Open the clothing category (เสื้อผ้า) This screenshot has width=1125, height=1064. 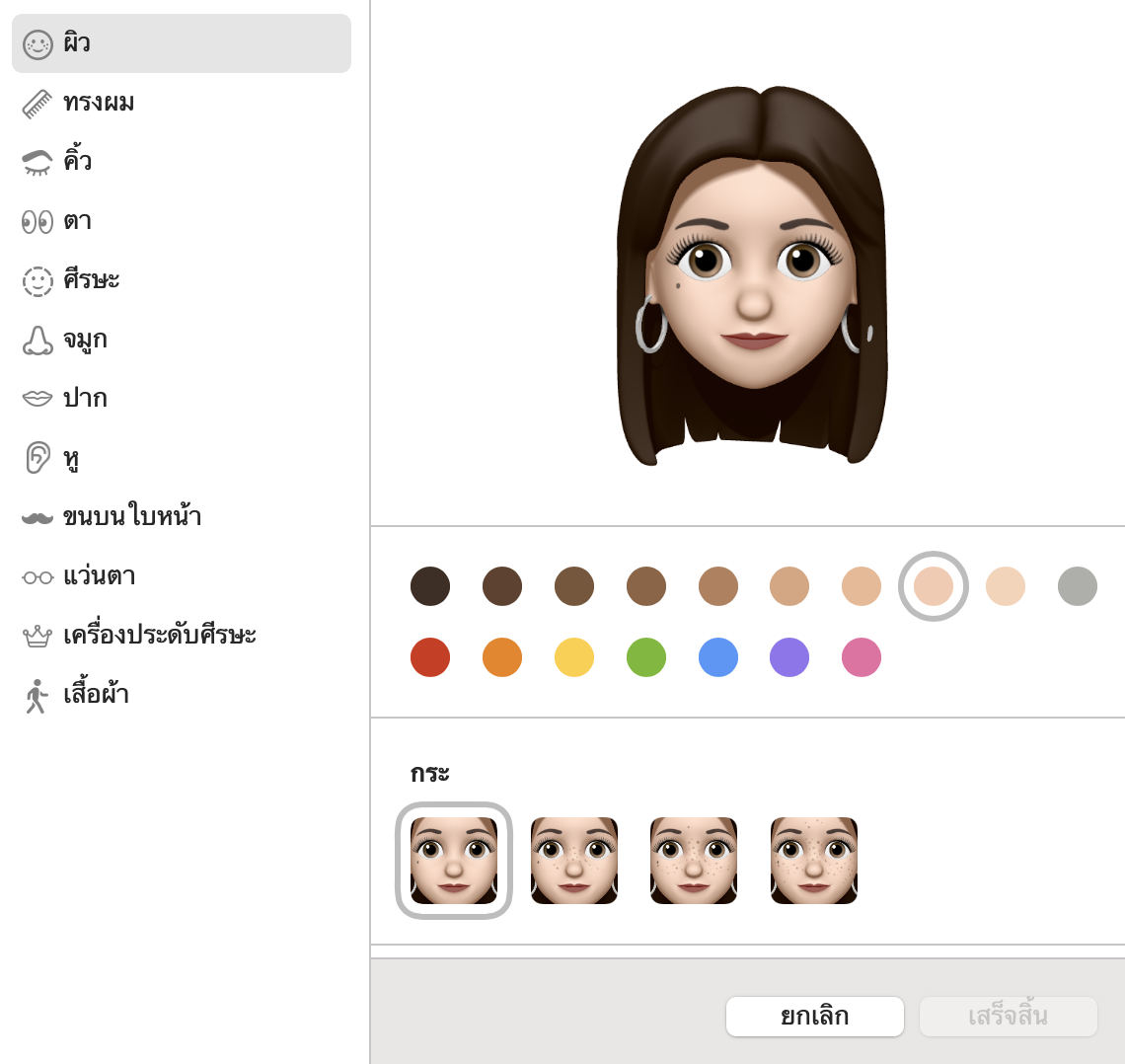point(96,695)
